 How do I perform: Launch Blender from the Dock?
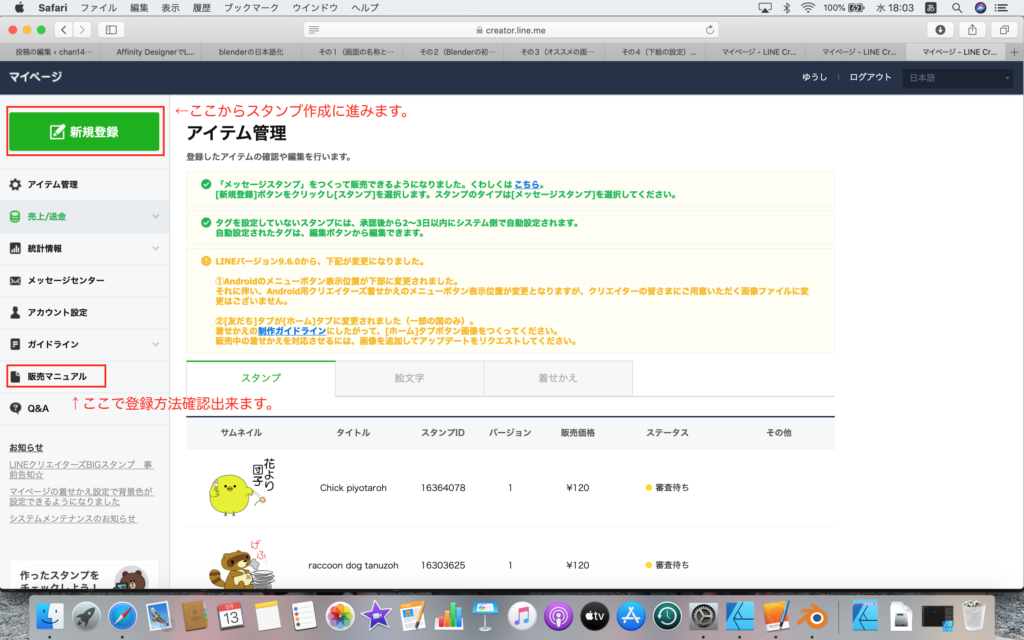(x=812, y=616)
